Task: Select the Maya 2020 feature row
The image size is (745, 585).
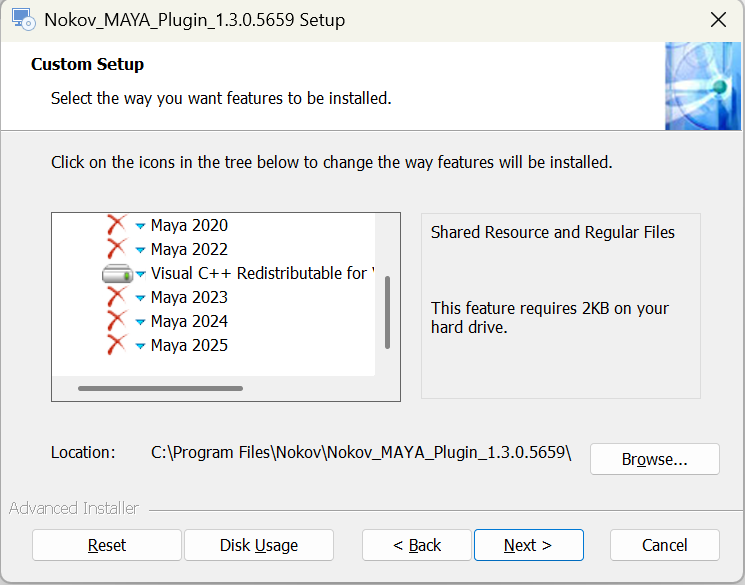Action: 189,225
